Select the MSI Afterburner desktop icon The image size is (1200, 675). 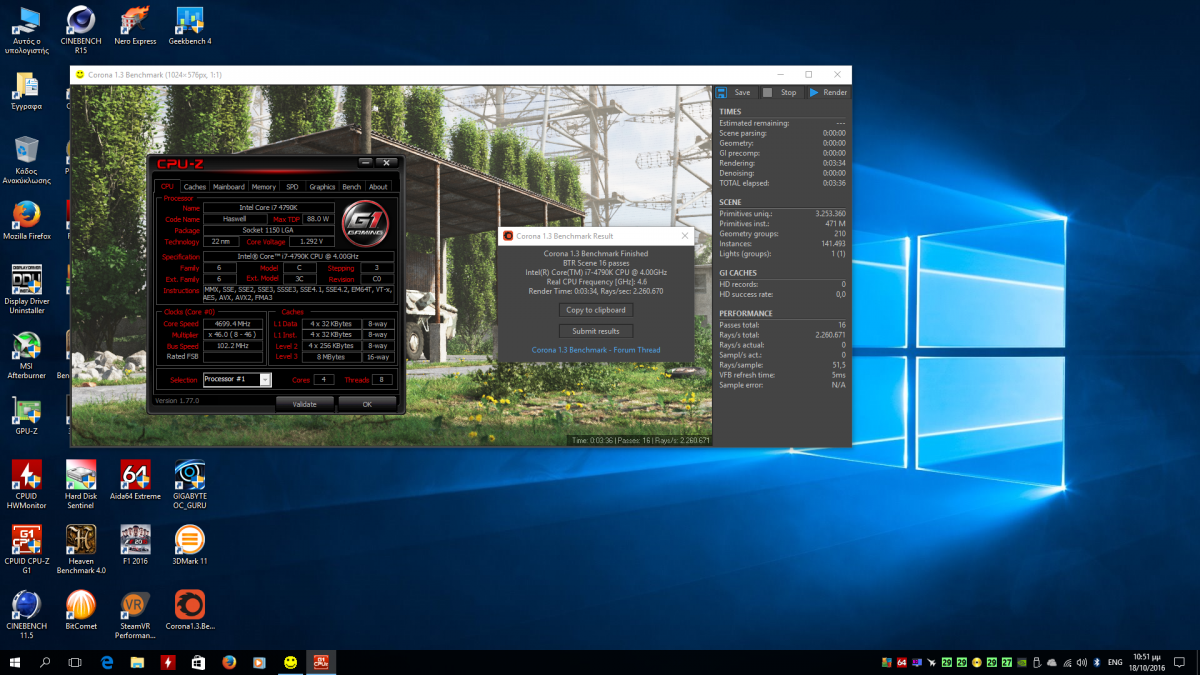[x=26, y=355]
